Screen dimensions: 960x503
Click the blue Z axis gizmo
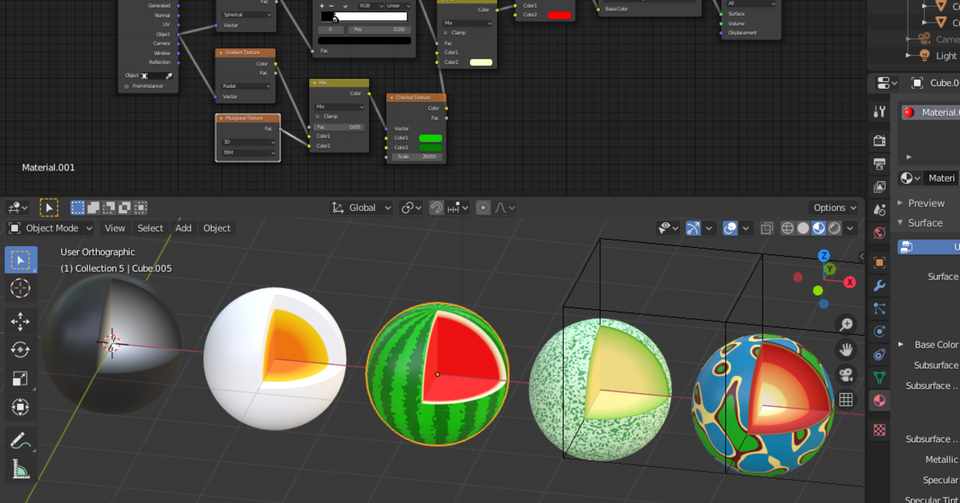(824, 256)
